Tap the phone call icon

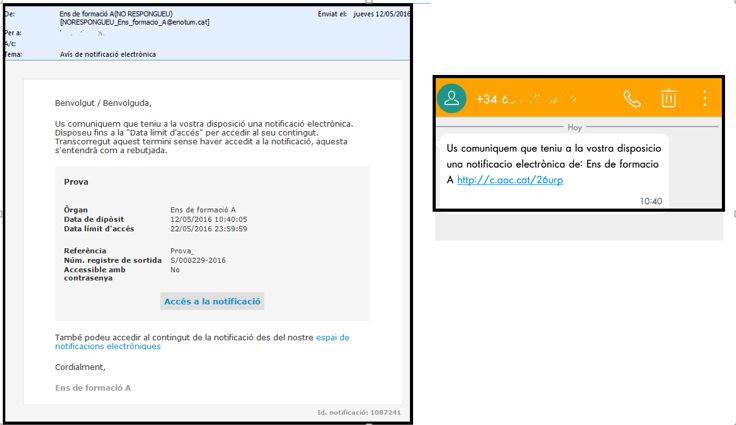pos(632,98)
